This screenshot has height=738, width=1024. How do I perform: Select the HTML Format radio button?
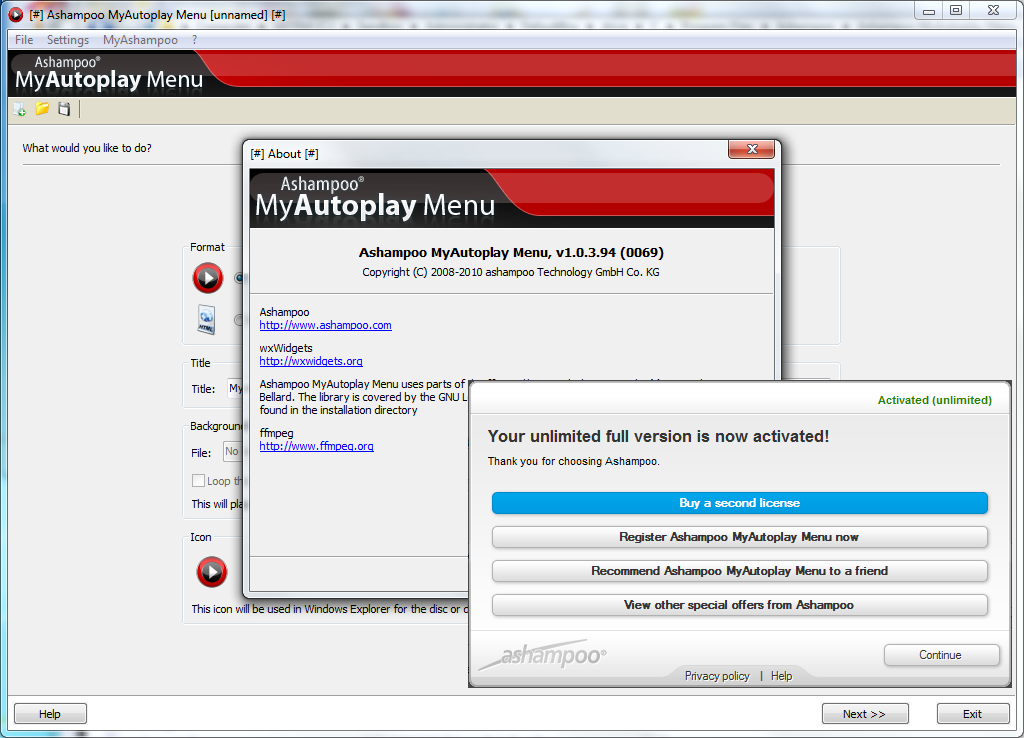[x=239, y=320]
